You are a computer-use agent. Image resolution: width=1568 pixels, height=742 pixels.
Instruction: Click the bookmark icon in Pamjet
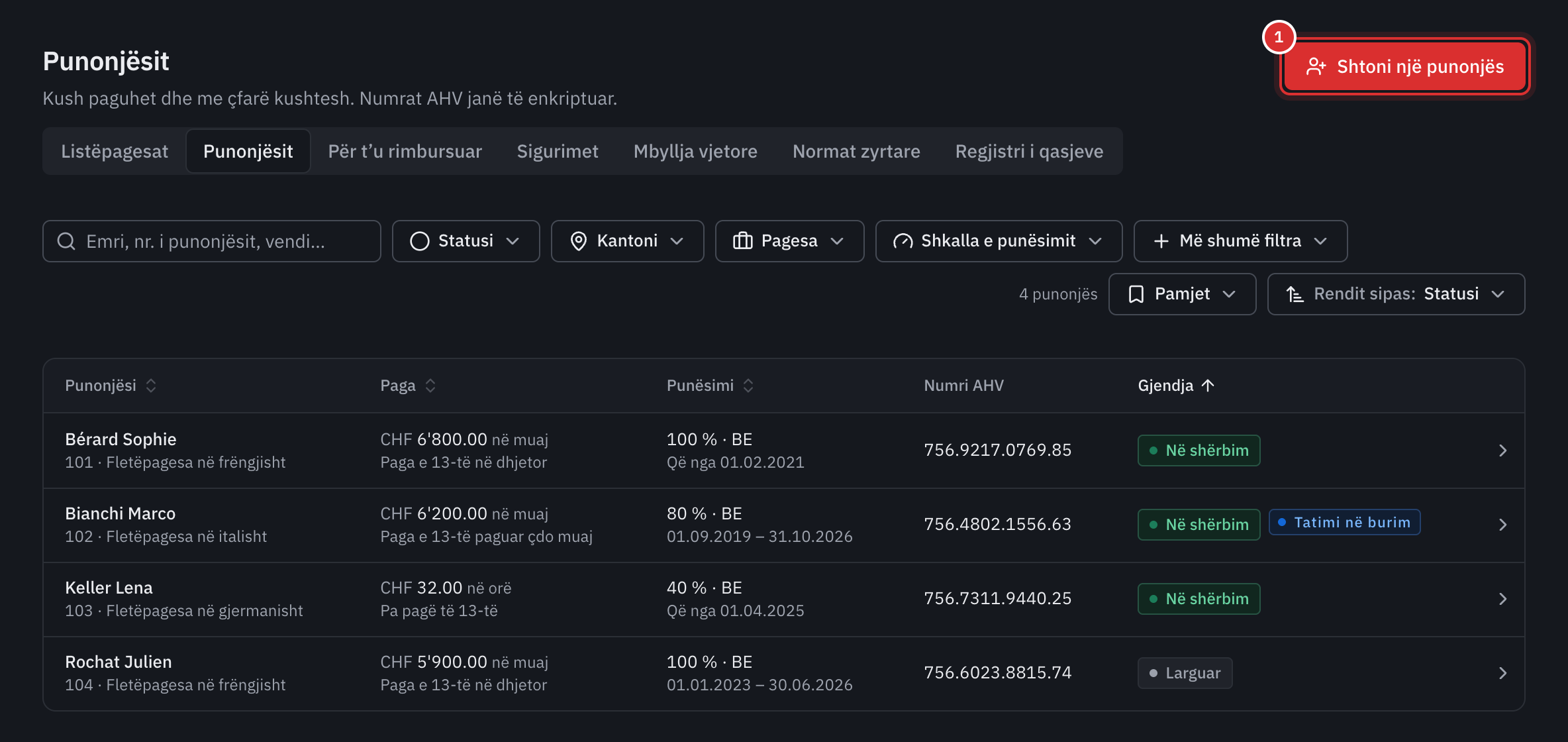tap(1136, 294)
